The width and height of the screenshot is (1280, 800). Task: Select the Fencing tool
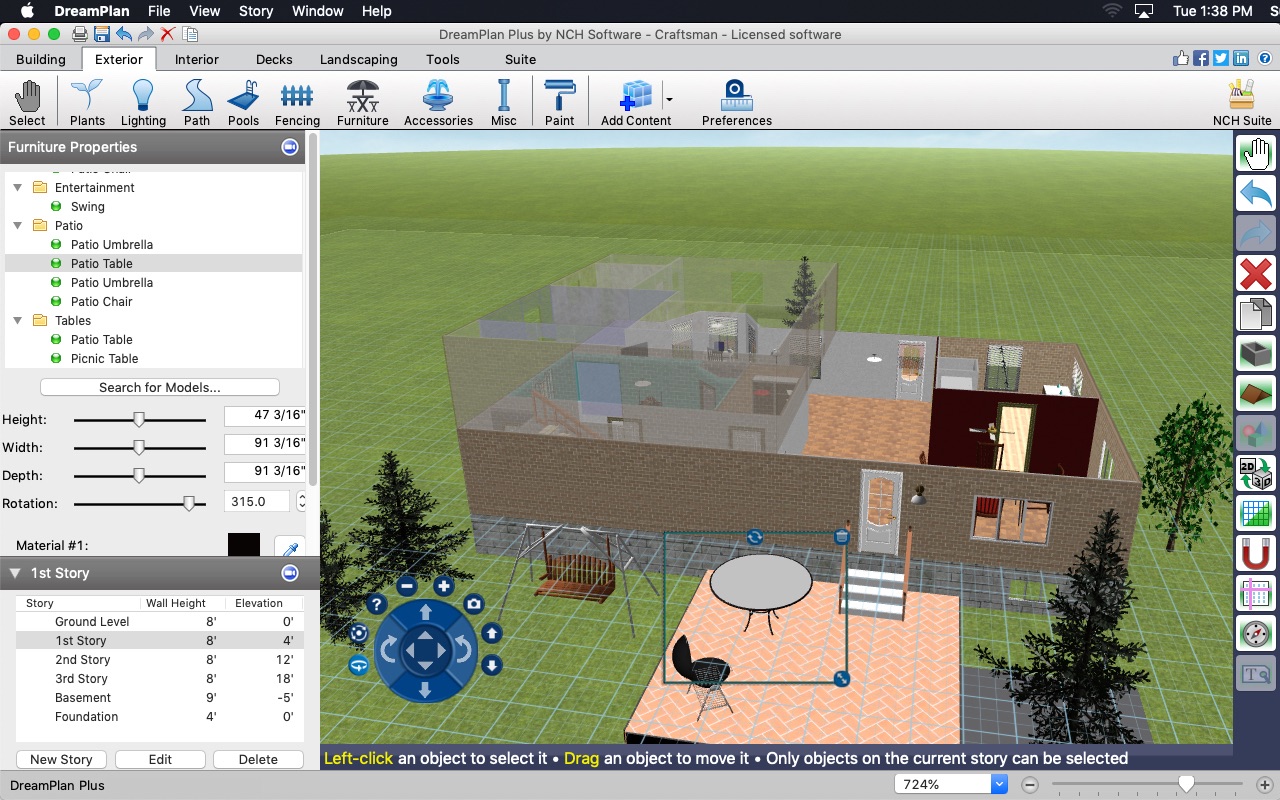pos(297,103)
